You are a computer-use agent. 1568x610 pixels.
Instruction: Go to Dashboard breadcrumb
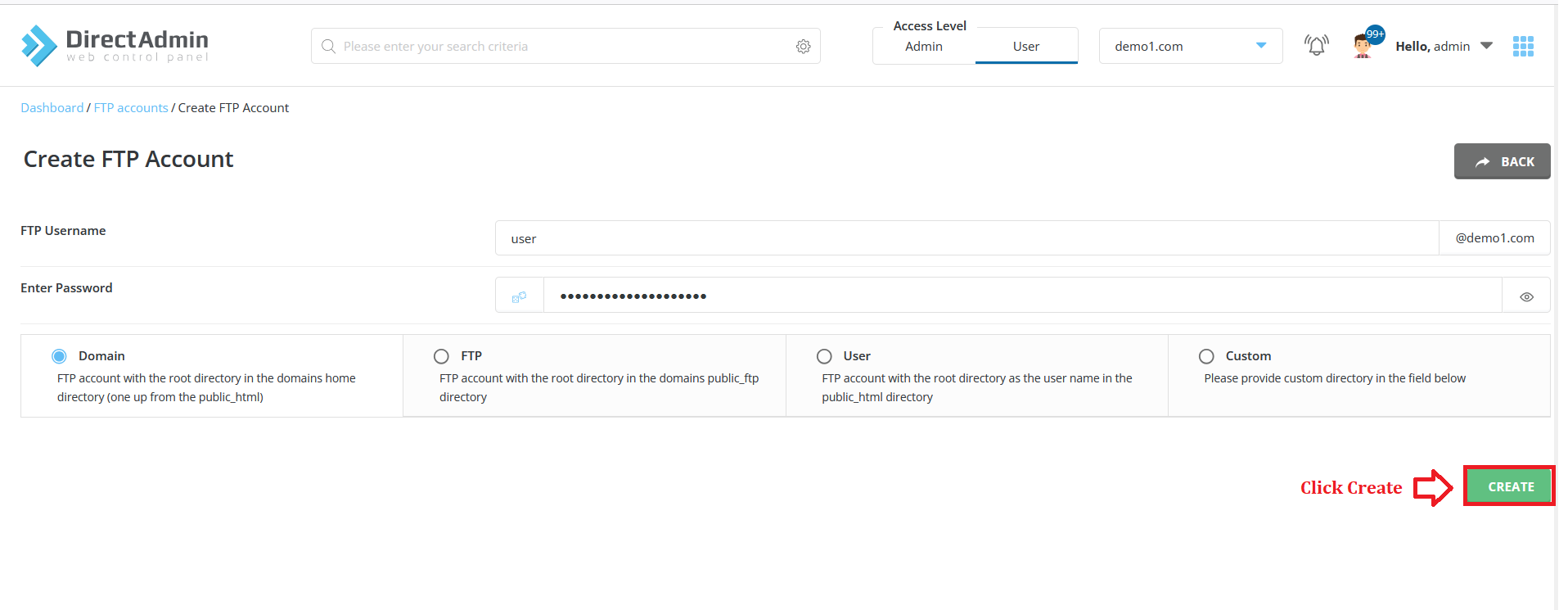pos(52,108)
